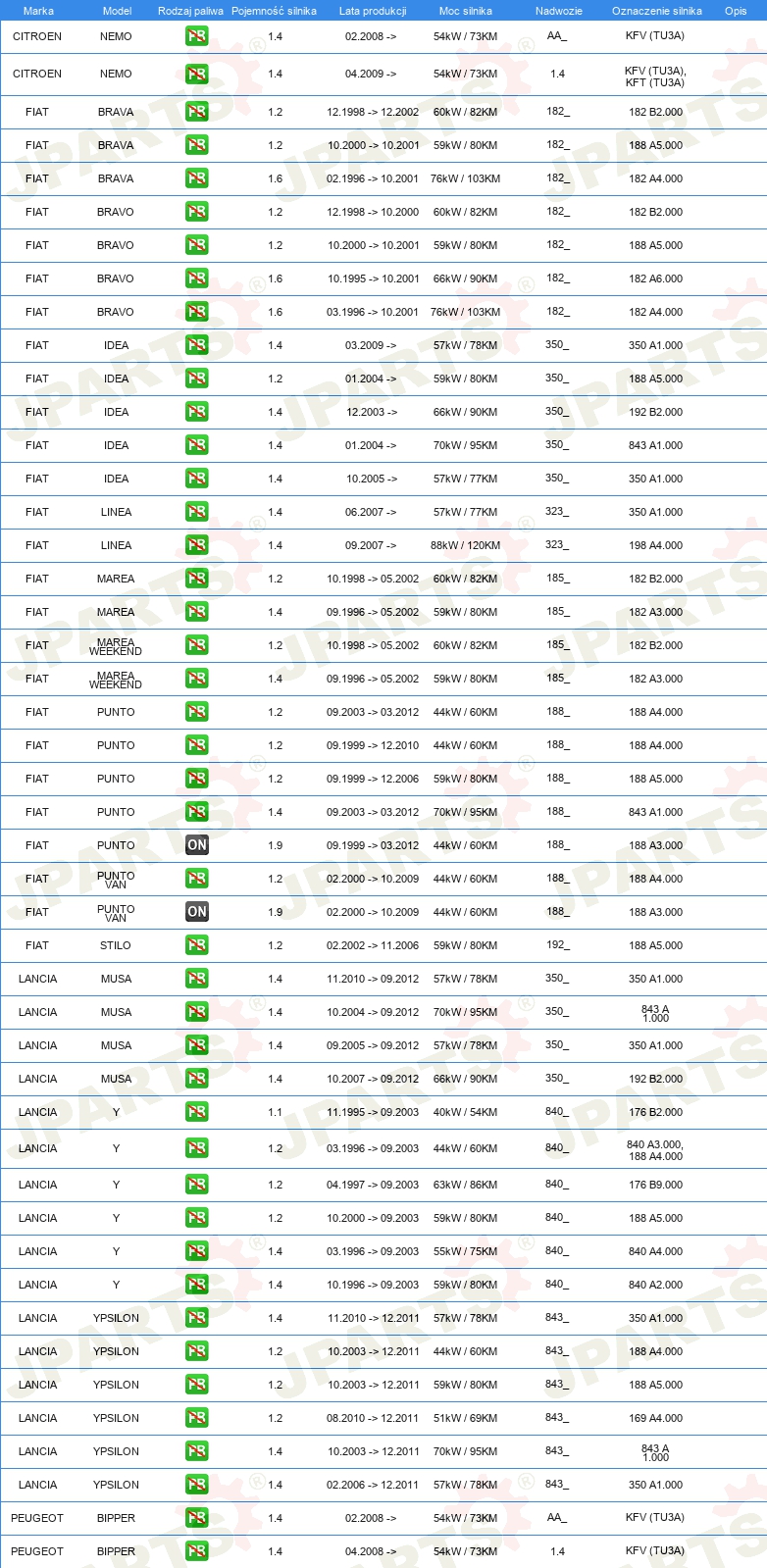This screenshot has width=767, height=1568.
Task: Select the '63kW / 86KM' power cell
Action: (x=465, y=1185)
